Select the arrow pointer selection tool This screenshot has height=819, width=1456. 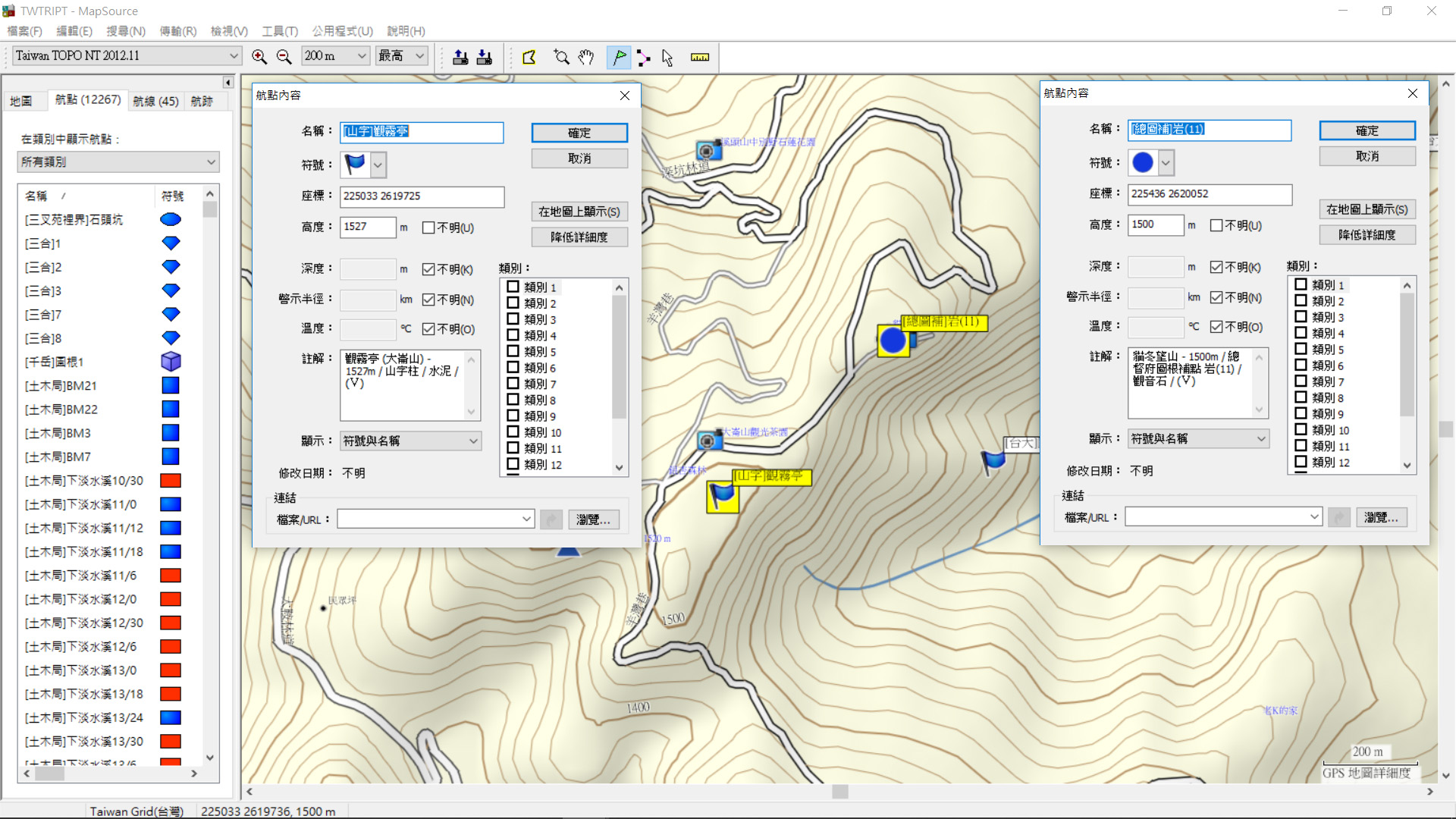pos(667,57)
